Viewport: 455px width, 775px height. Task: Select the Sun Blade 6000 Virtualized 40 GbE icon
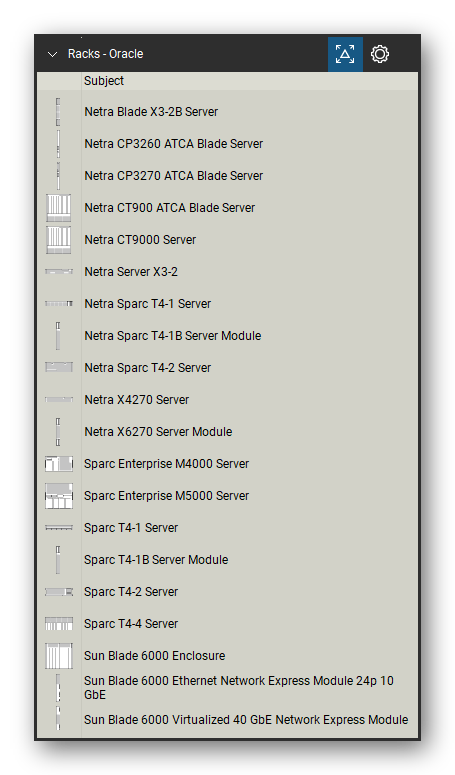(58, 719)
